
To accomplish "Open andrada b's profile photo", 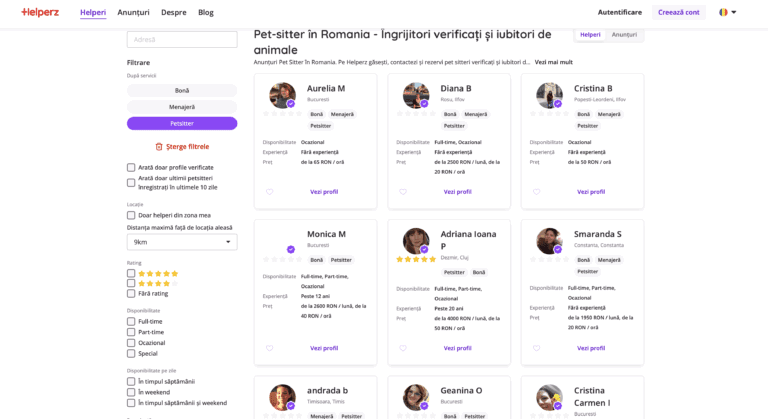I will coord(282,397).
